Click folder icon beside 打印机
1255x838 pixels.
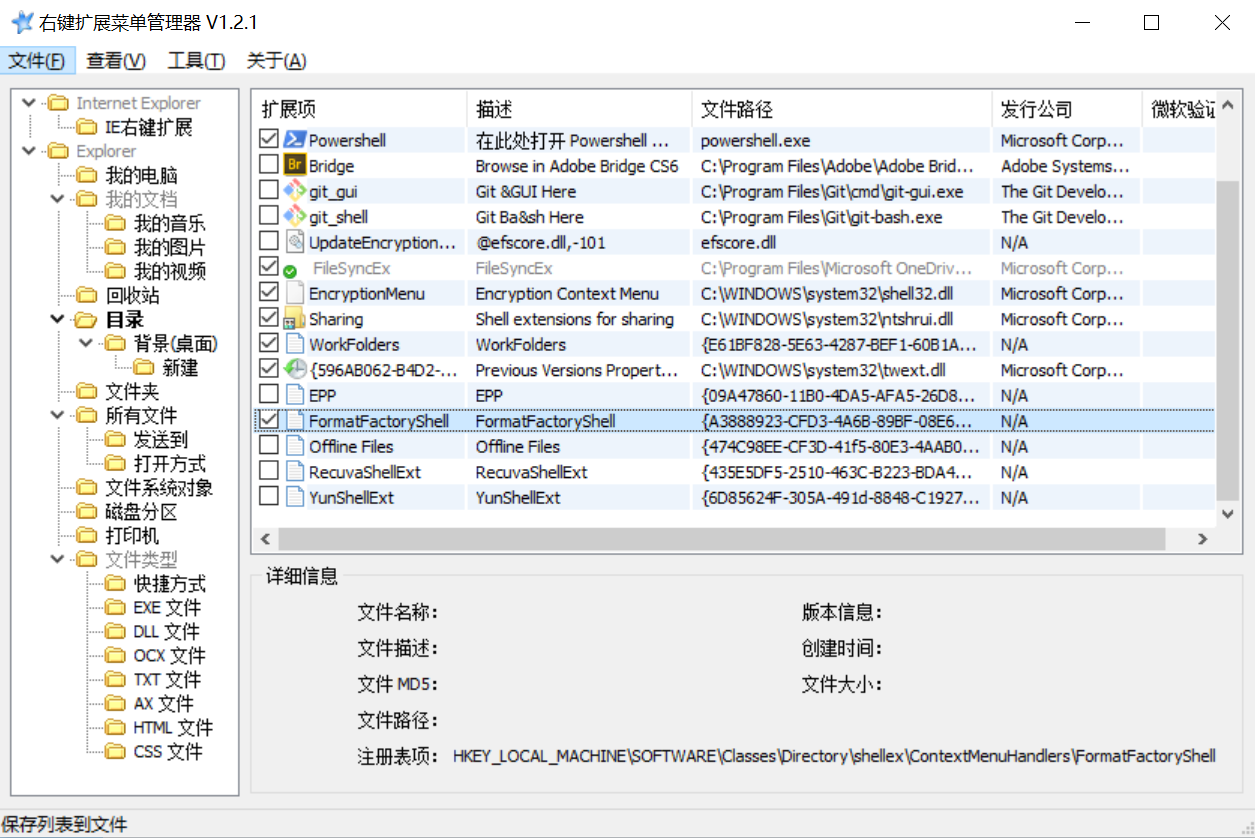(88, 535)
